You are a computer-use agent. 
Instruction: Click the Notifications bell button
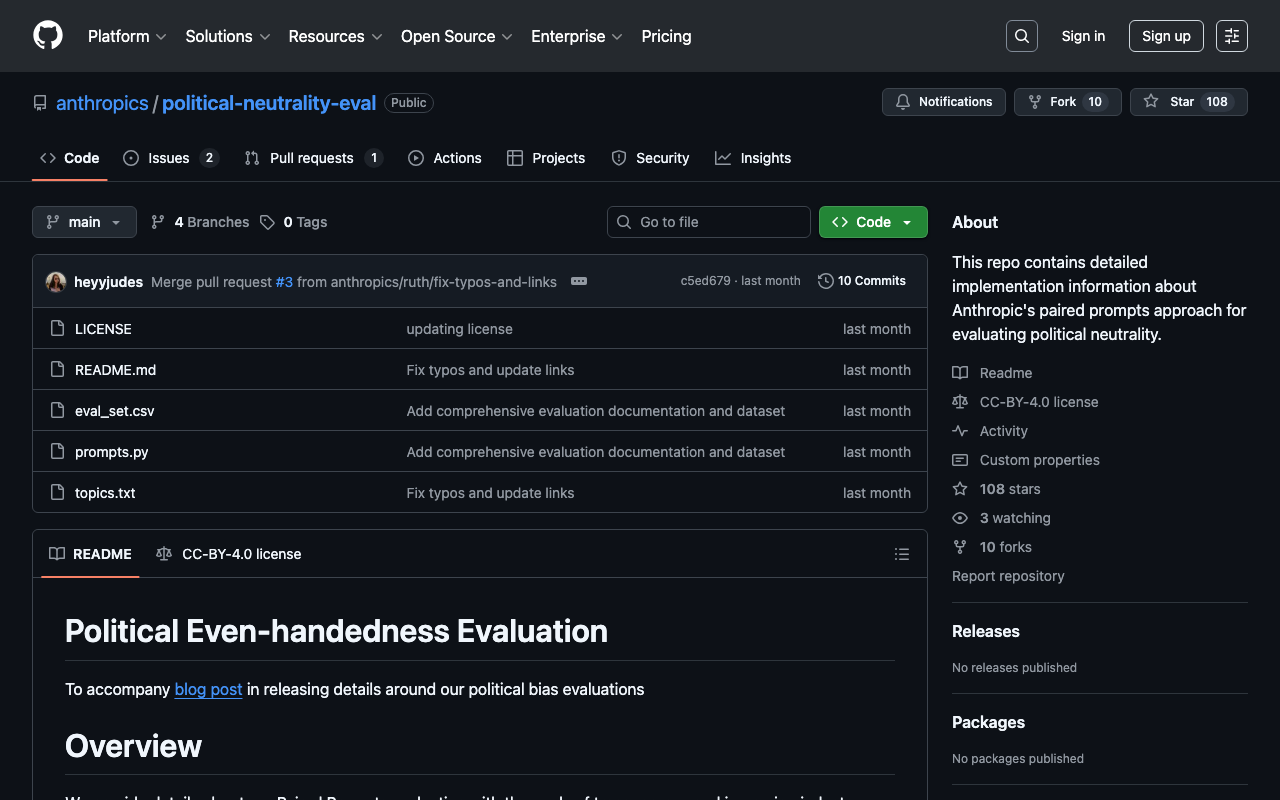[943, 102]
